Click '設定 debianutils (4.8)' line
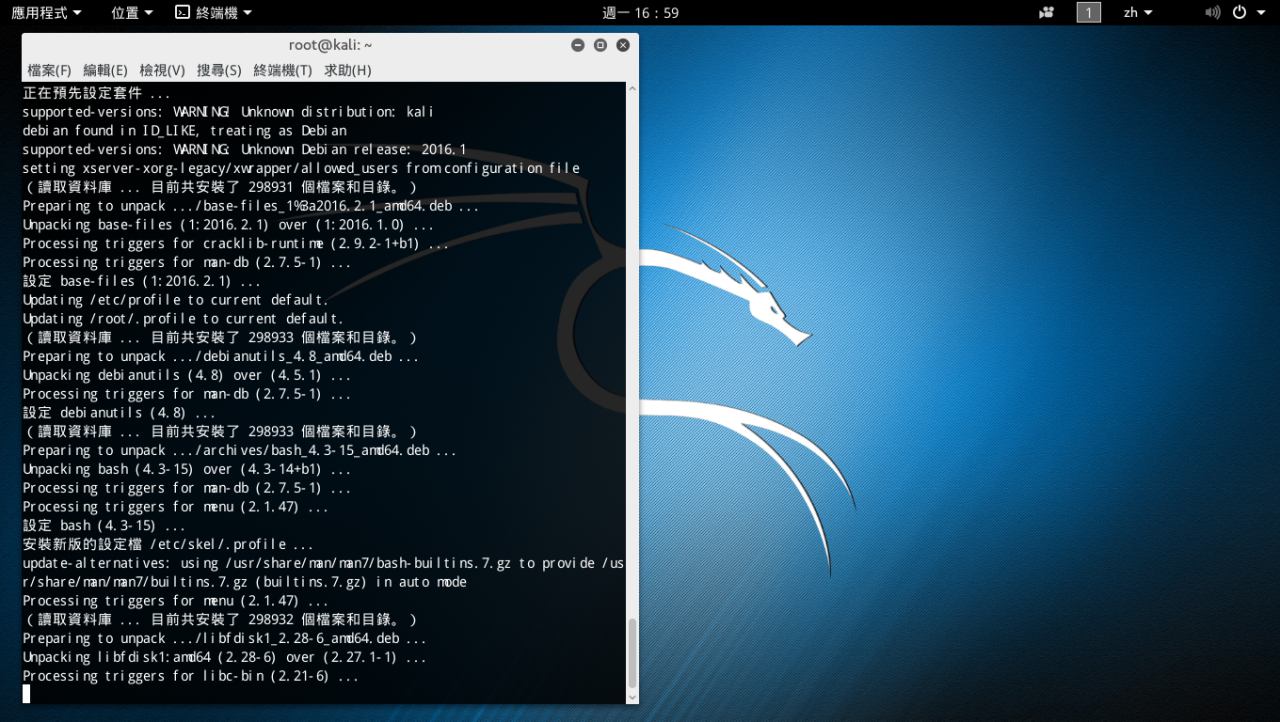The width and height of the screenshot is (1280, 722). click(x=119, y=413)
